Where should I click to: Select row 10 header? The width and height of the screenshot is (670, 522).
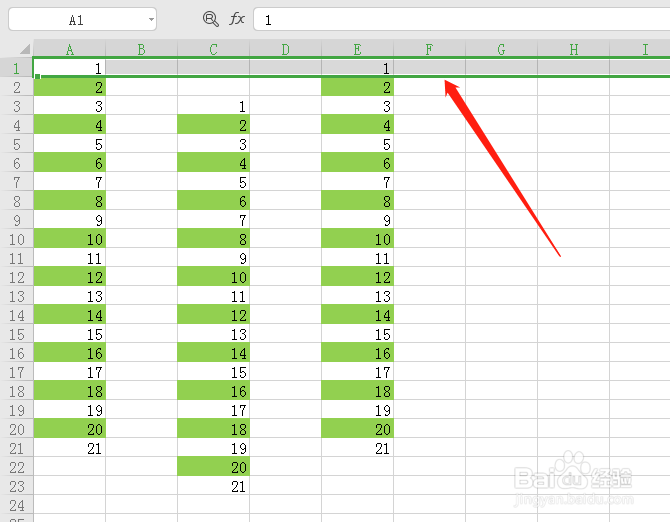17,239
